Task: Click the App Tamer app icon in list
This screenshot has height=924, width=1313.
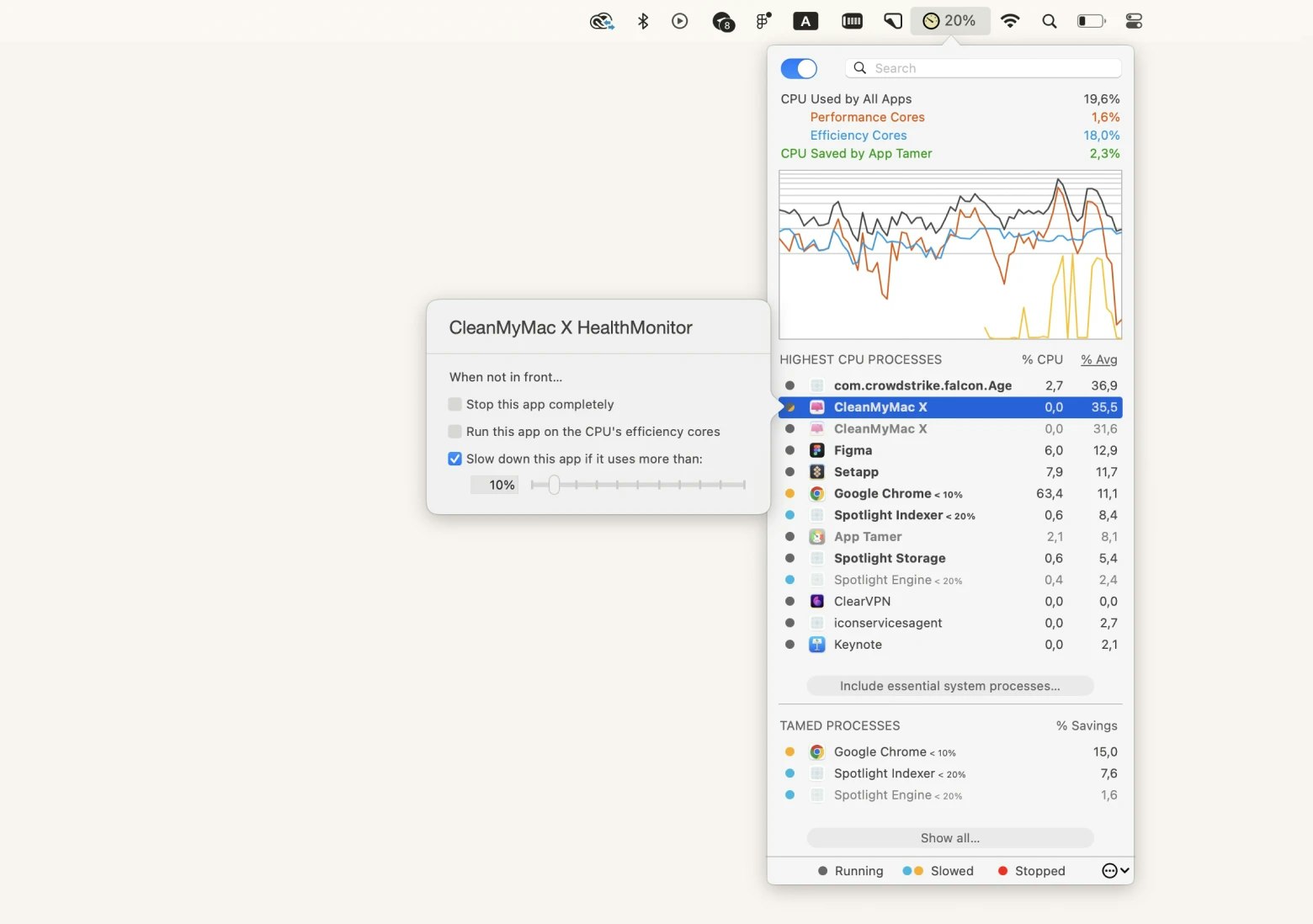Action: pos(816,537)
